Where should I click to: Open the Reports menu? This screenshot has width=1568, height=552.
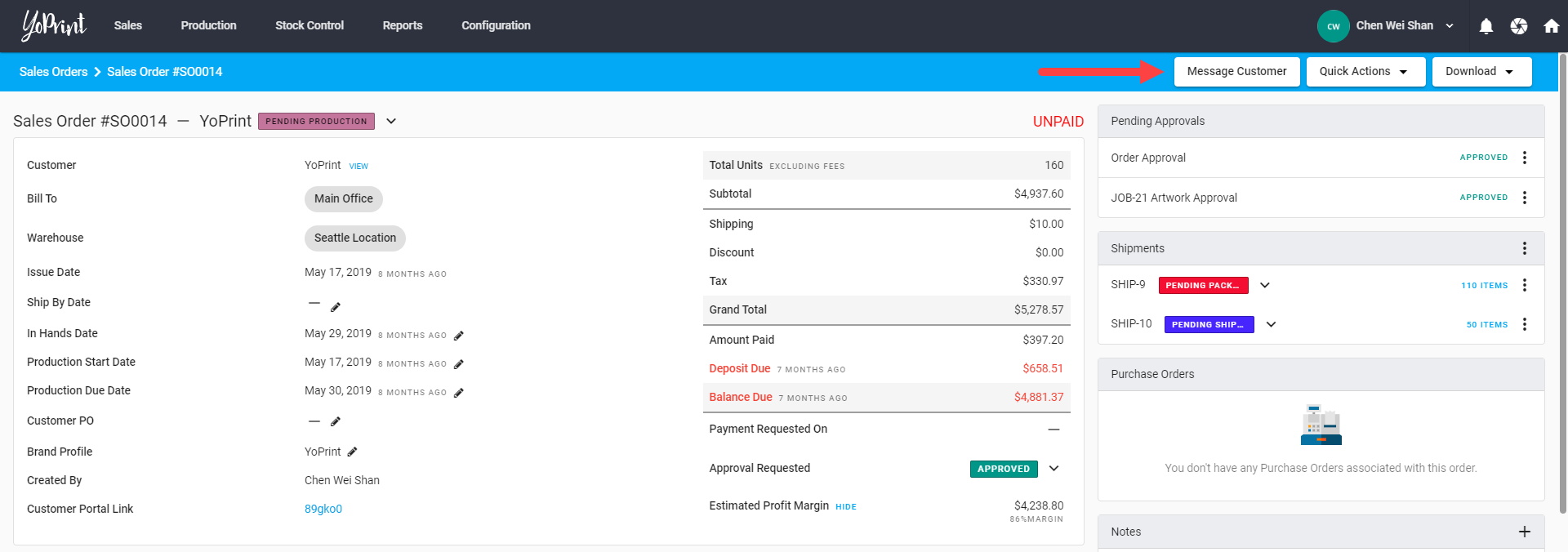click(403, 25)
